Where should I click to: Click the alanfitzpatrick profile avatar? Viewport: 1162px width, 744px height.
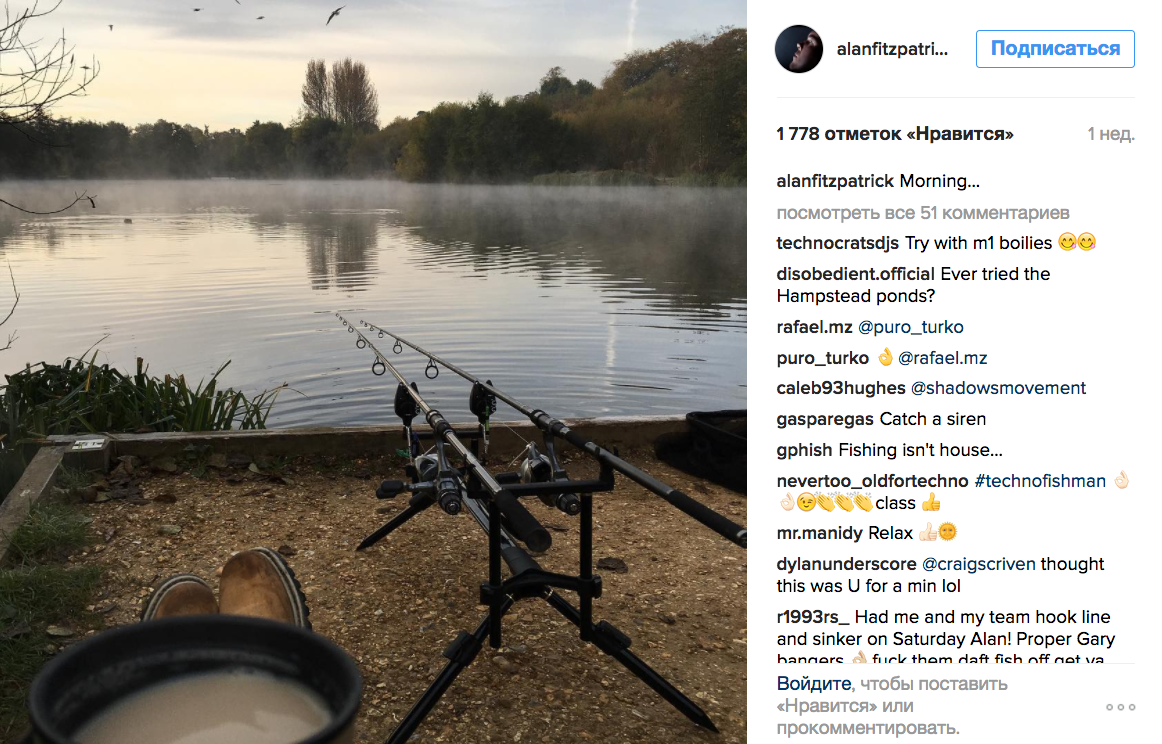[x=798, y=49]
